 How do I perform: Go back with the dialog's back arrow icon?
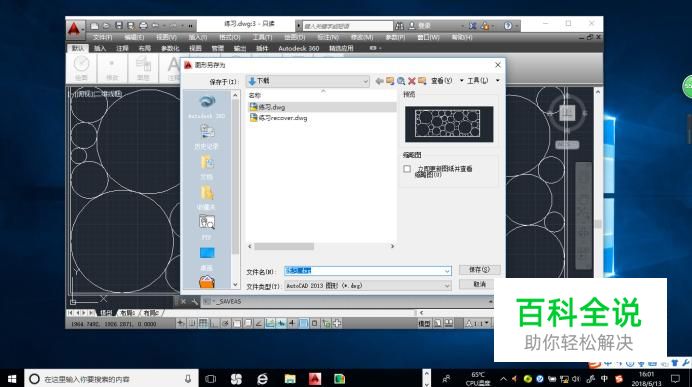click(x=379, y=81)
